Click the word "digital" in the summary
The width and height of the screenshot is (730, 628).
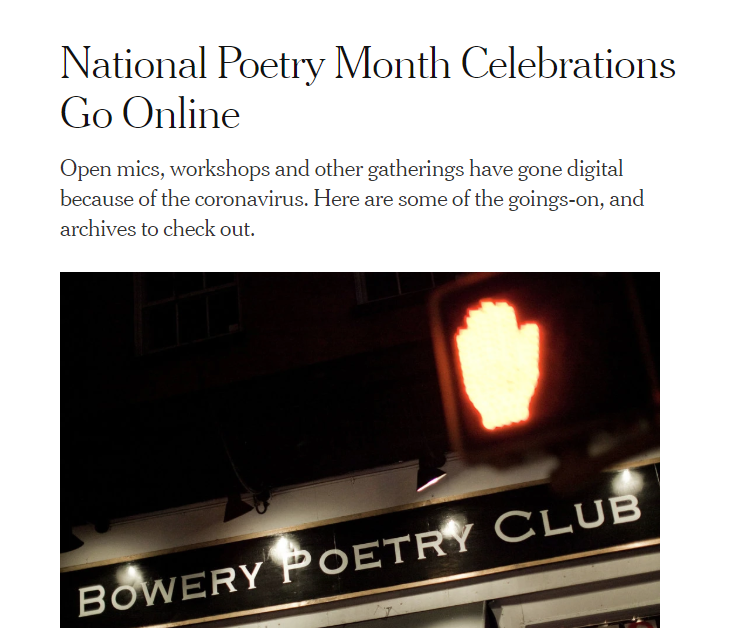593,169
